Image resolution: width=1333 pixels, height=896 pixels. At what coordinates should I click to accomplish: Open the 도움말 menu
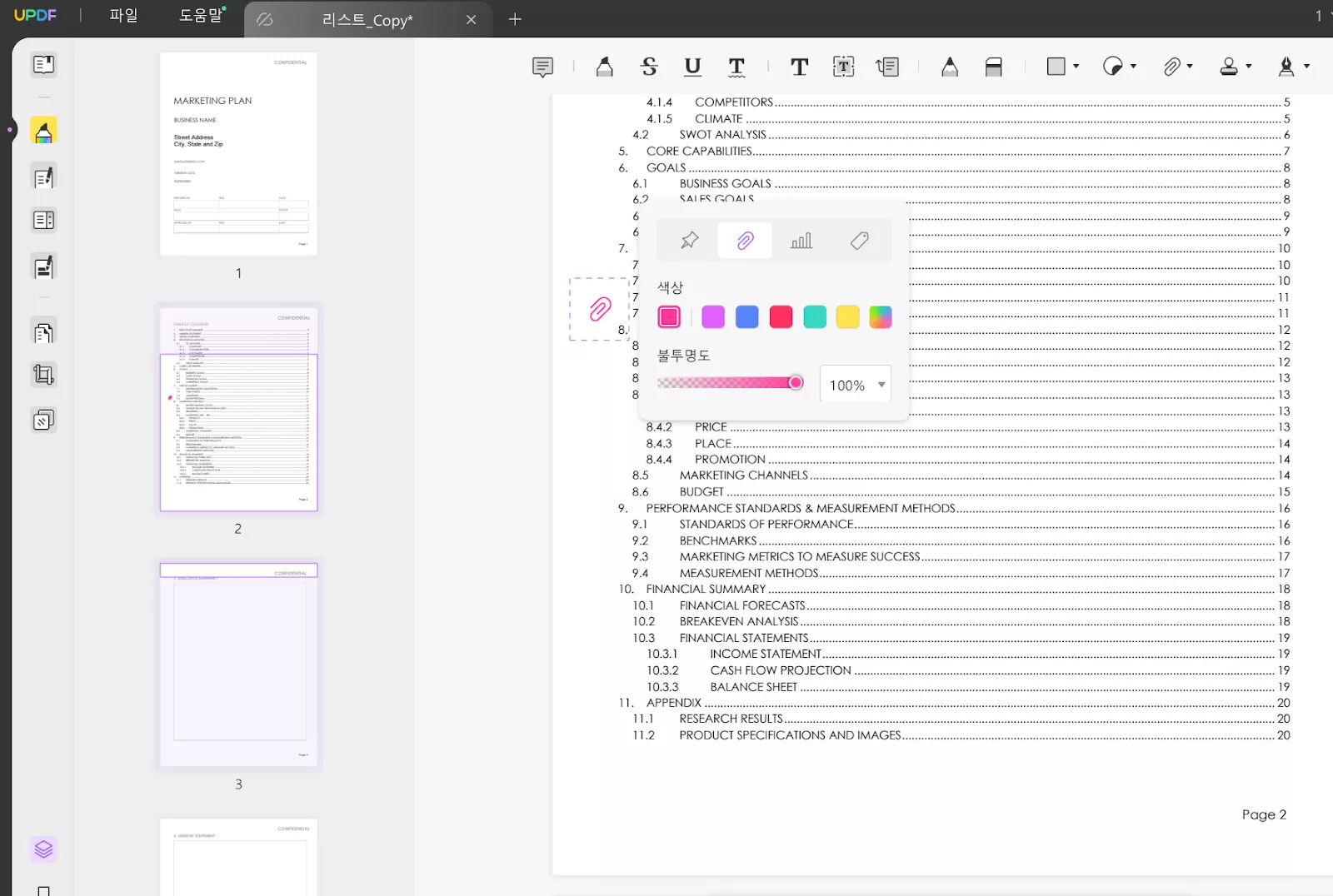coord(201,16)
